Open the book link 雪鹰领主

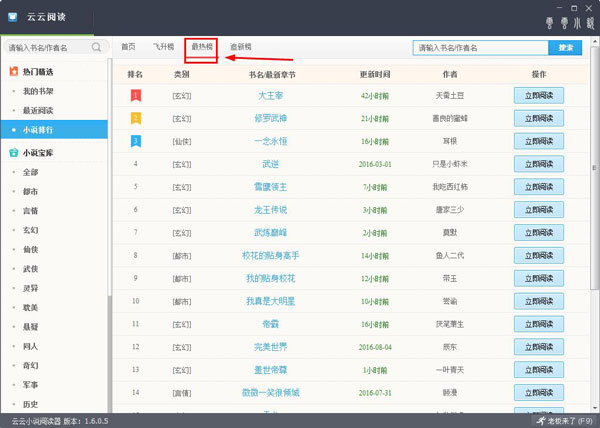(x=271, y=187)
